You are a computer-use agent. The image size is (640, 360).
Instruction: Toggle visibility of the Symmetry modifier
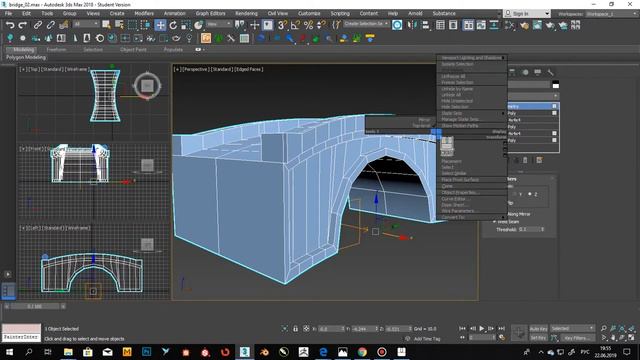coord(554,106)
